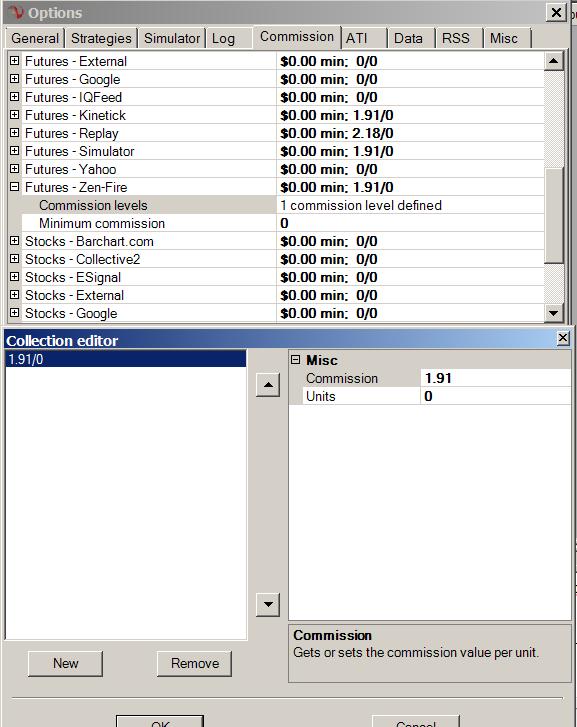Collapse the Misc property group
Screen dimensions: 577x727
[x=295, y=359]
